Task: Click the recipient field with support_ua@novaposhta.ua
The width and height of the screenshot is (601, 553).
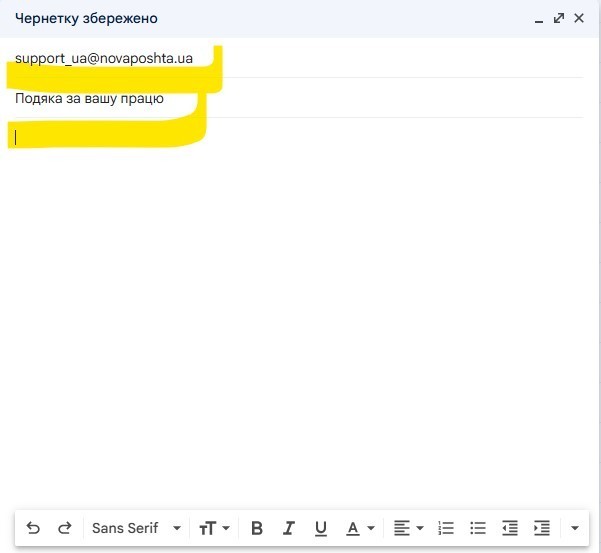Action: click(299, 58)
